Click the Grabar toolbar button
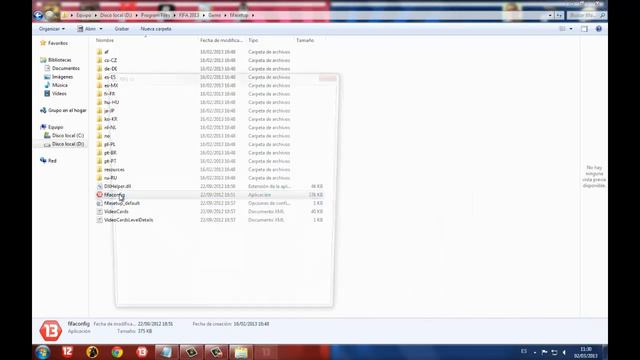The width and height of the screenshot is (640, 360). [122, 29]
